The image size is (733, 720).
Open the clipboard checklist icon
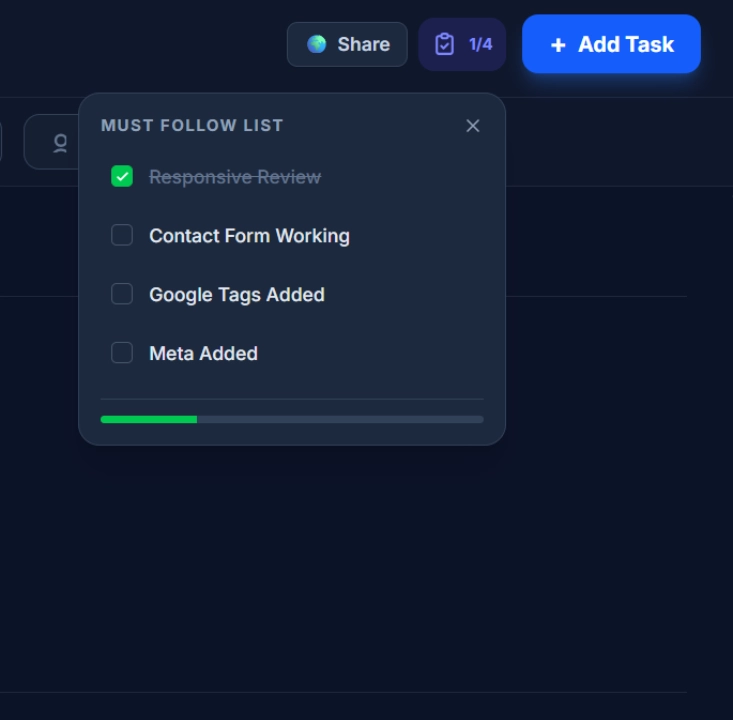445,44
